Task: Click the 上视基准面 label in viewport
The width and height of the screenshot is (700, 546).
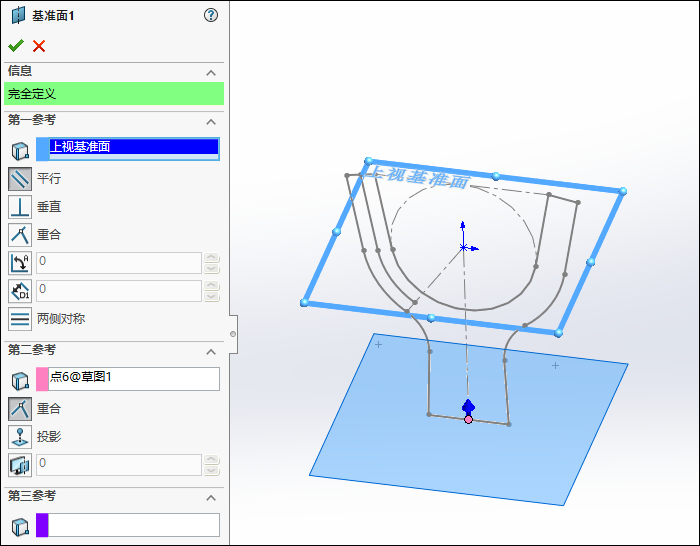Action: coord(419,177)
